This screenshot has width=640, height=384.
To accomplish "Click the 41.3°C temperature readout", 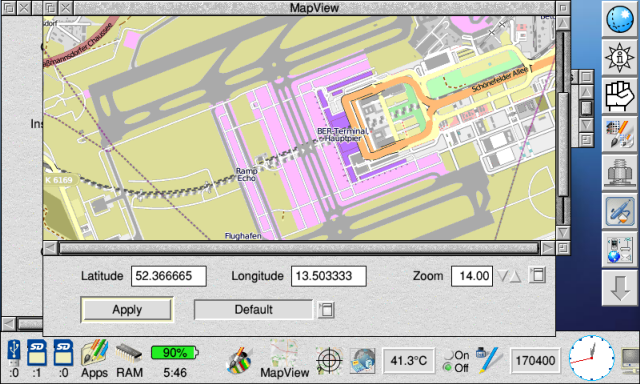I will tap(409, 361).
